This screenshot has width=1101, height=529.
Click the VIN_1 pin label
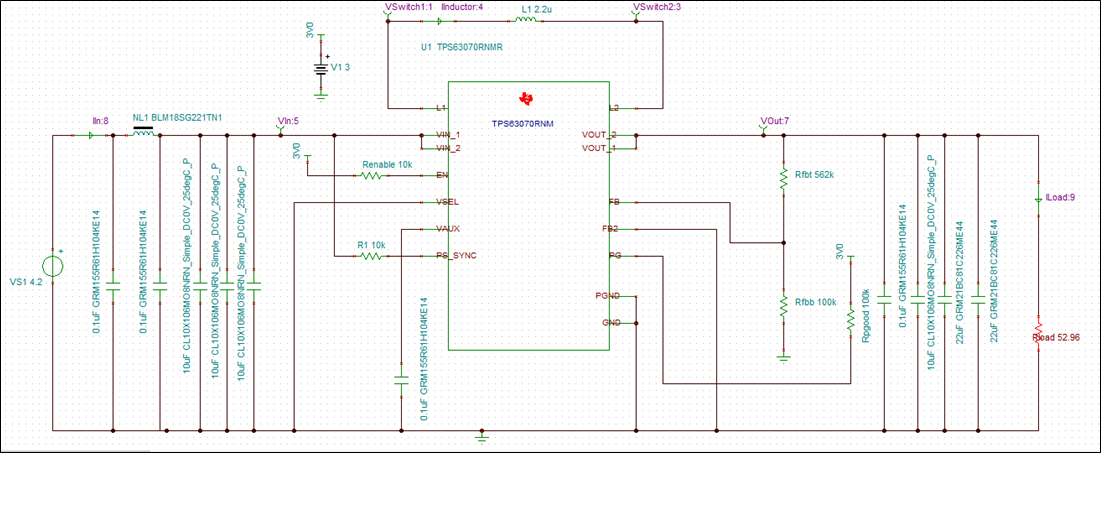tap(447, 135)
